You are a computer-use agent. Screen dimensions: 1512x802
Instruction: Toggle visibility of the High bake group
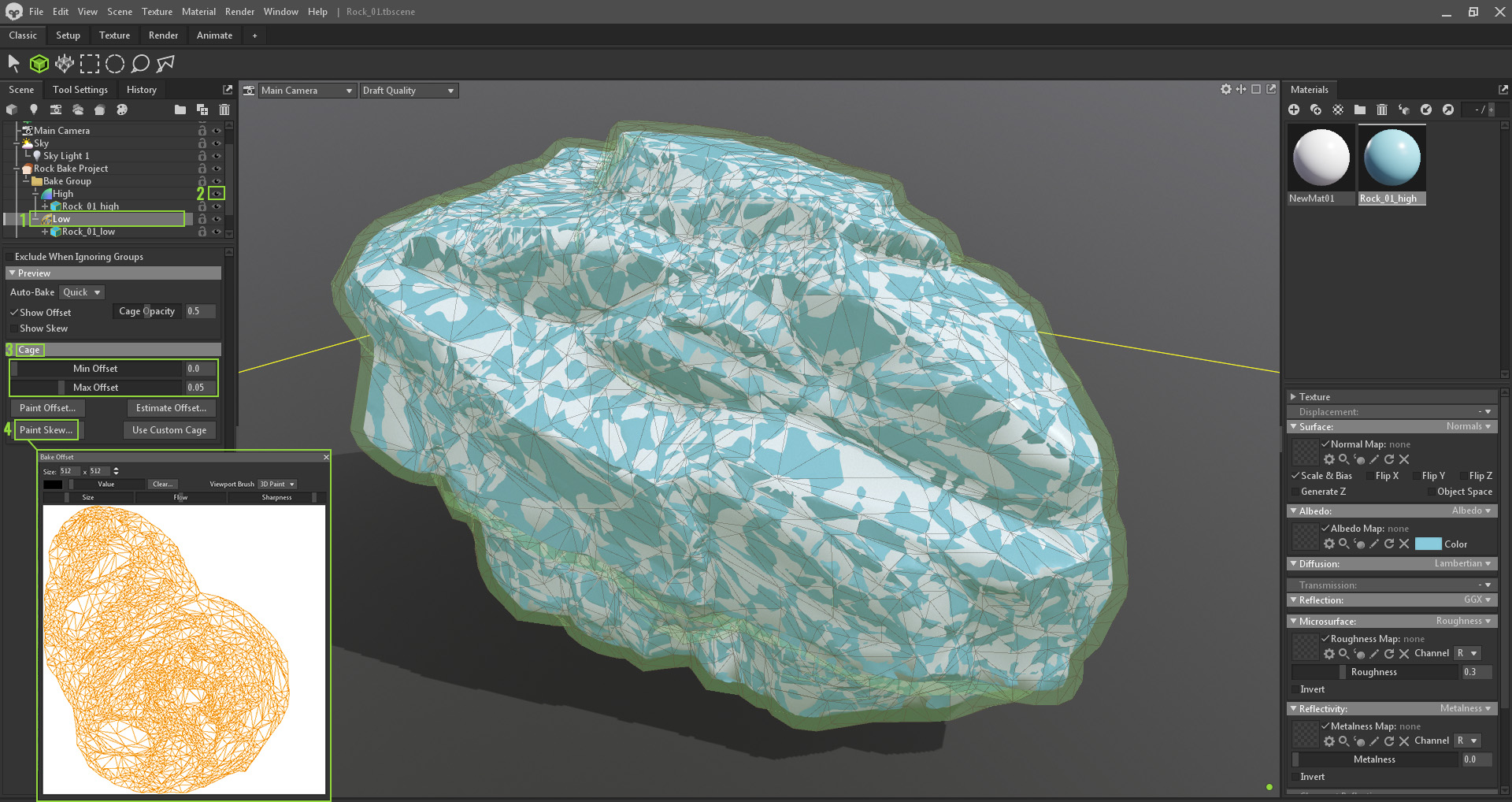(217, 193)
